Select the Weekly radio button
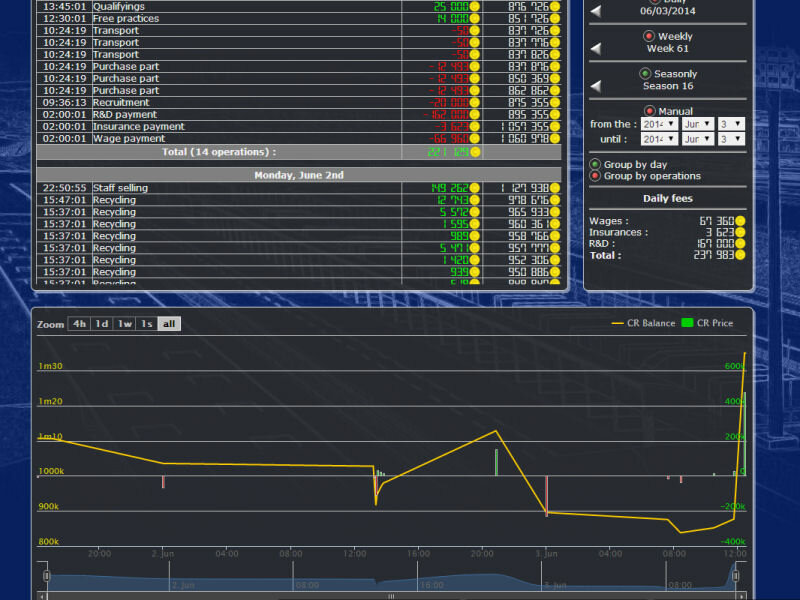 coord(648,36)
